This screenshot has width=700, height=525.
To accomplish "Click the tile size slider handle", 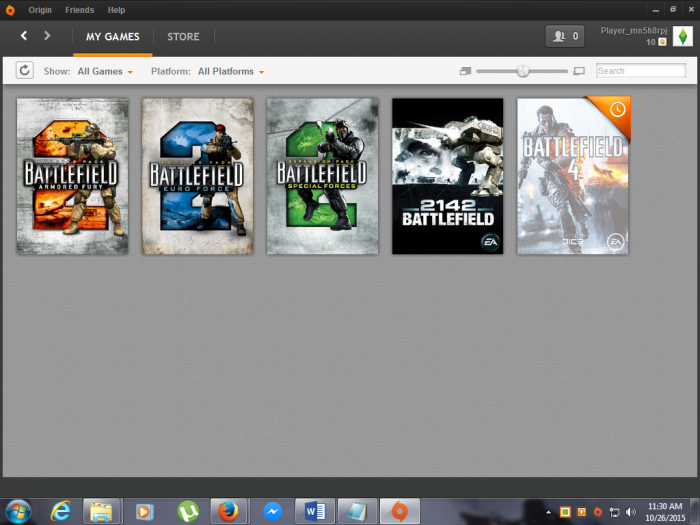I will point(522,71).
